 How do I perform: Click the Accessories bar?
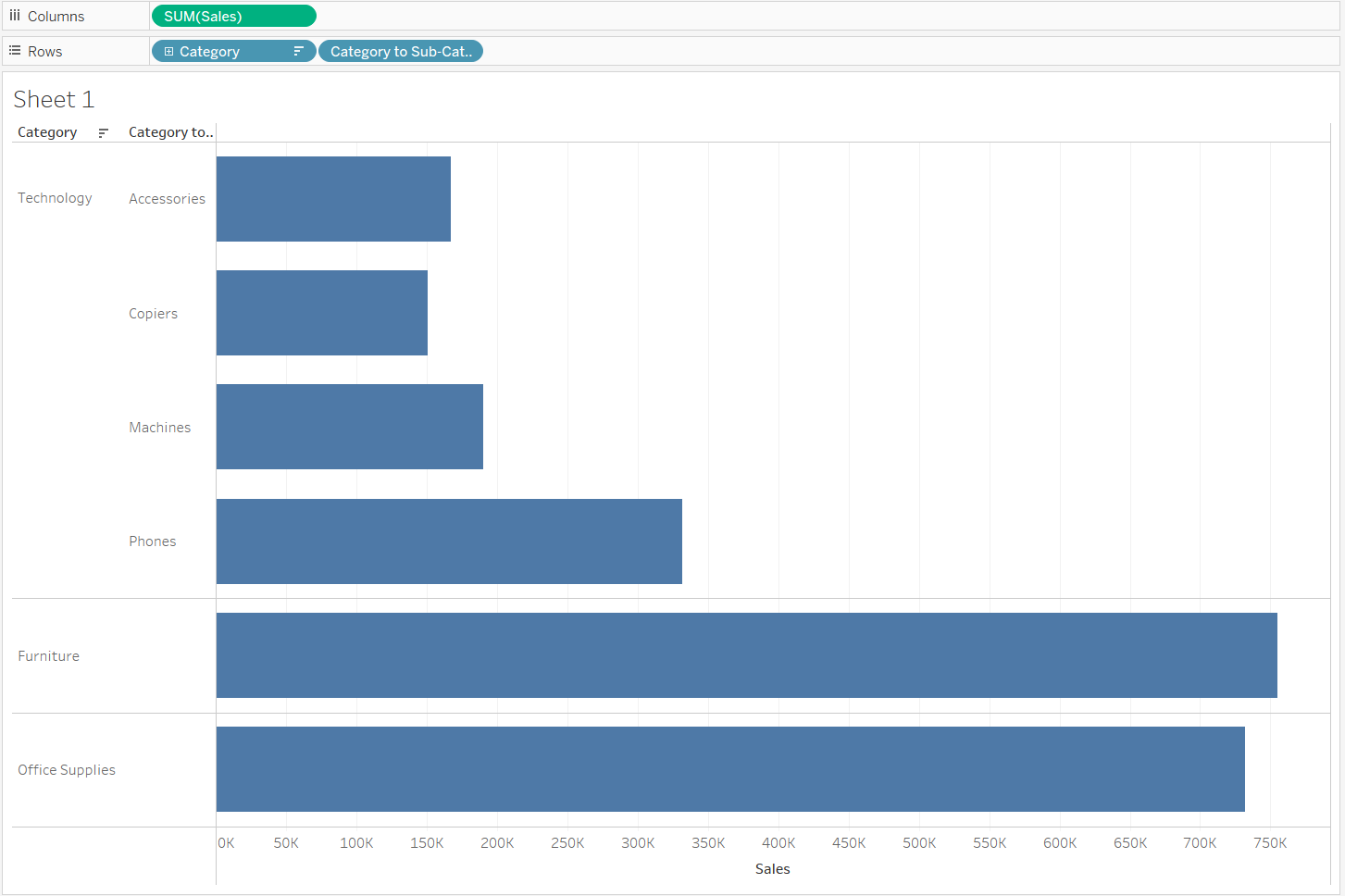click(x=333, y=199)
